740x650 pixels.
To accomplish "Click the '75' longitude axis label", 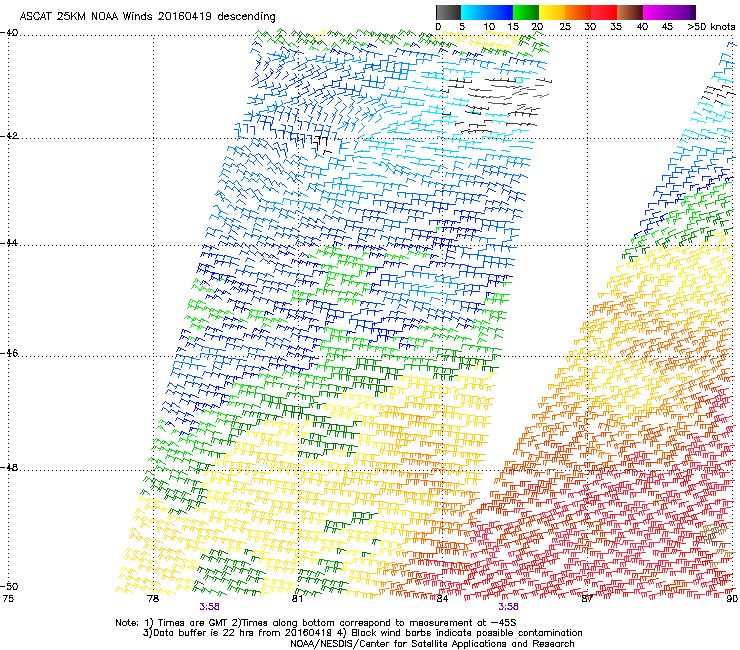I will point(8,599).
